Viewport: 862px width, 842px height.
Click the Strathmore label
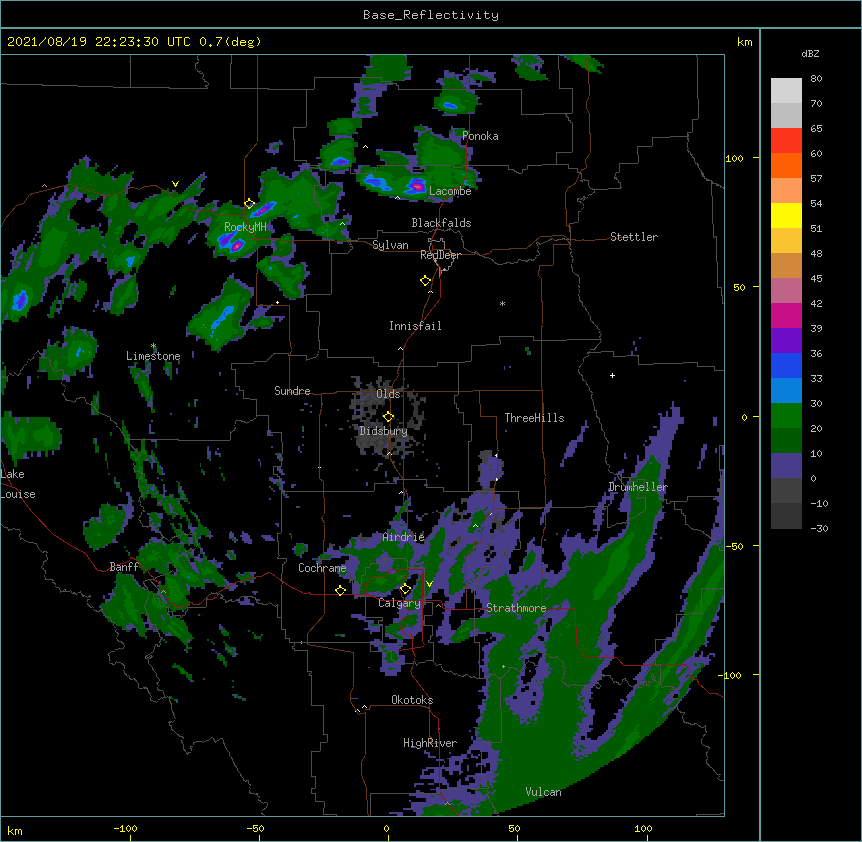(516, 608)
